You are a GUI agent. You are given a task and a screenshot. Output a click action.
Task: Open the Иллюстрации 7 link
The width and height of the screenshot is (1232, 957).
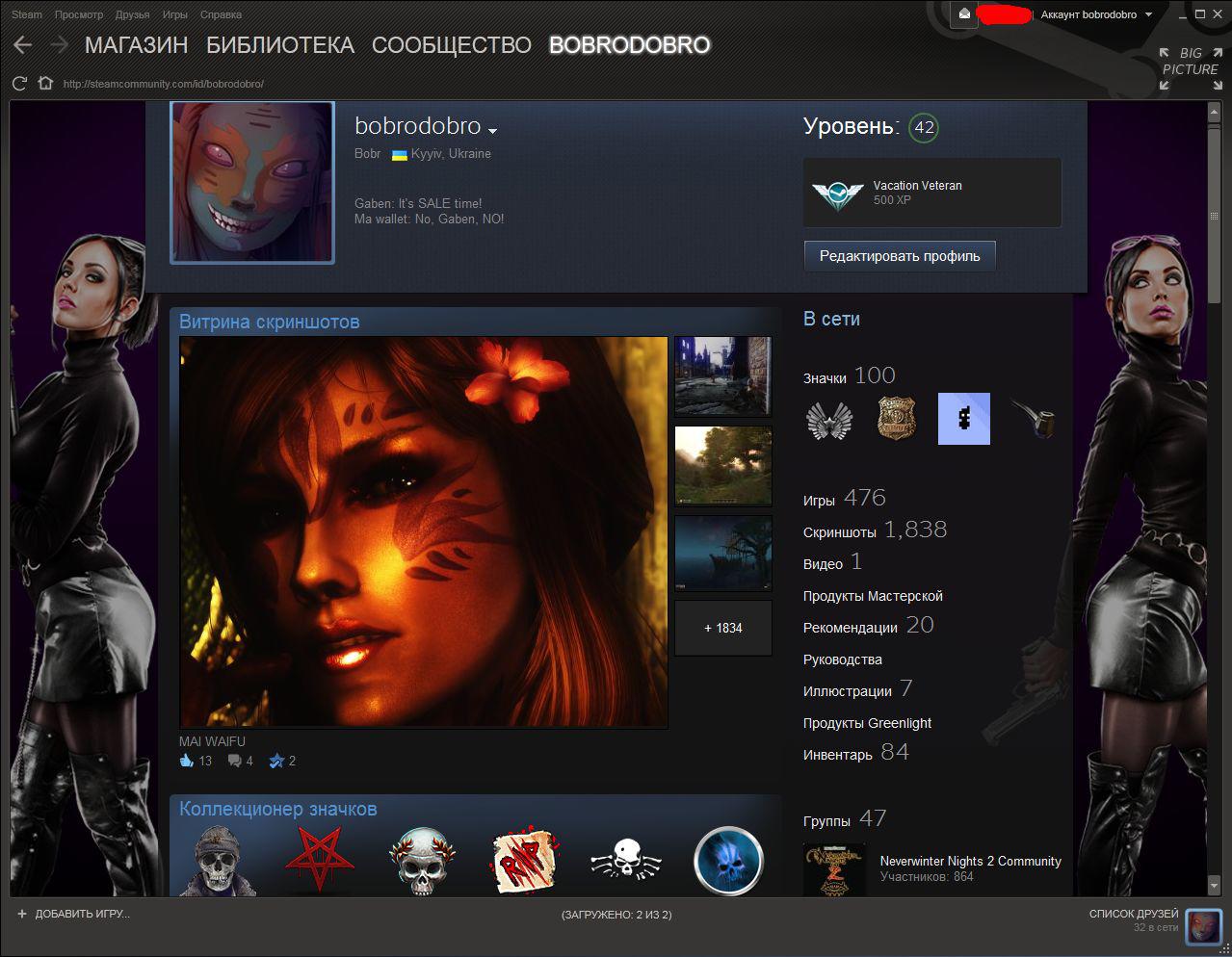coord(857,688)
